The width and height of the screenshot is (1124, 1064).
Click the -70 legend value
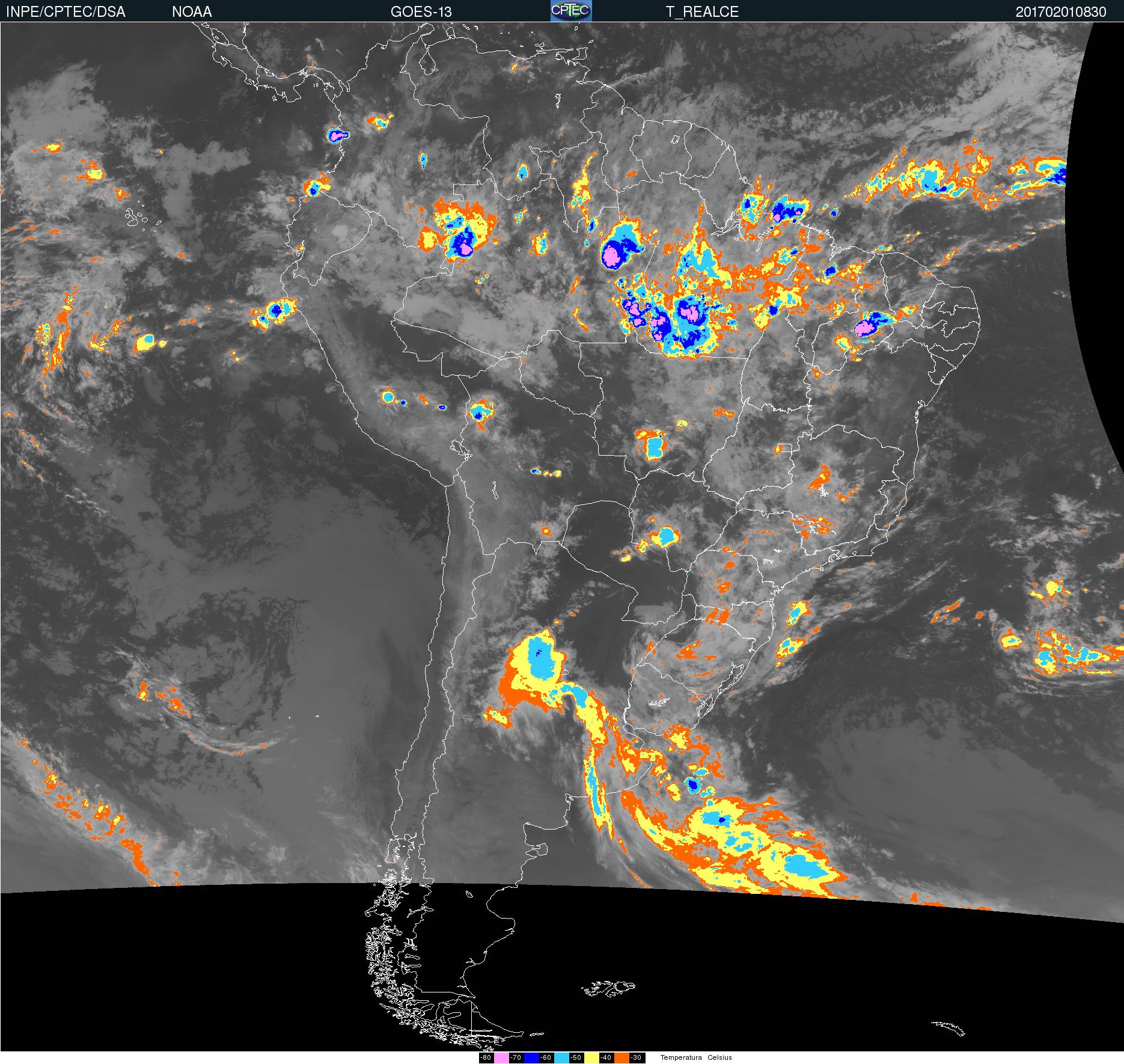pyautogui.click(x=516, y=1058)
